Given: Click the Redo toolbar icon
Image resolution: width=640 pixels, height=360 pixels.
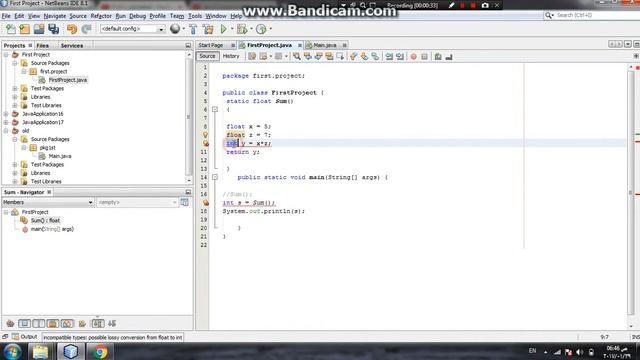Looking at the screenshot, I should tap(86, 29).
